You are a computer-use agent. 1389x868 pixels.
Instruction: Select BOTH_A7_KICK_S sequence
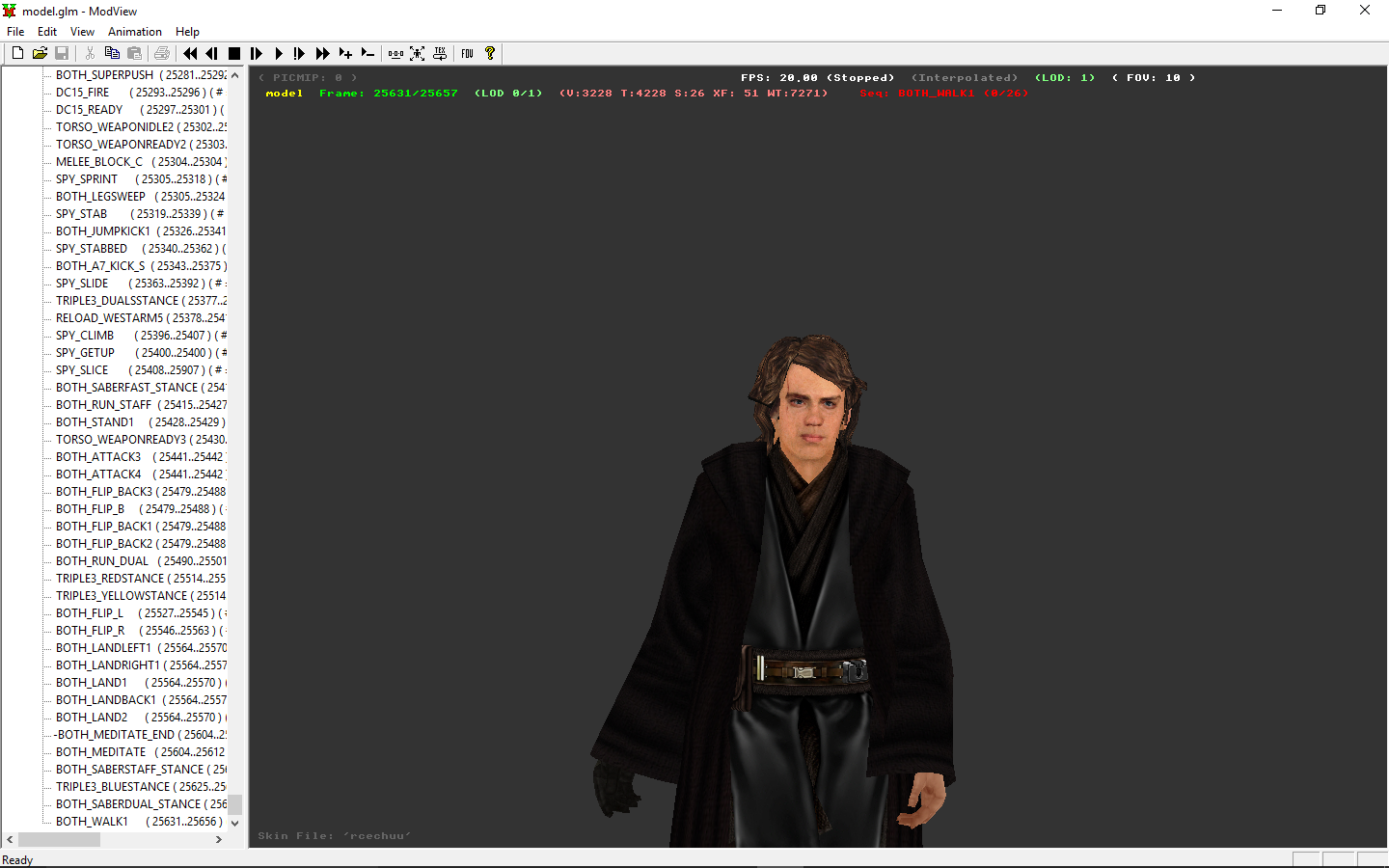(x=141, y=266)
